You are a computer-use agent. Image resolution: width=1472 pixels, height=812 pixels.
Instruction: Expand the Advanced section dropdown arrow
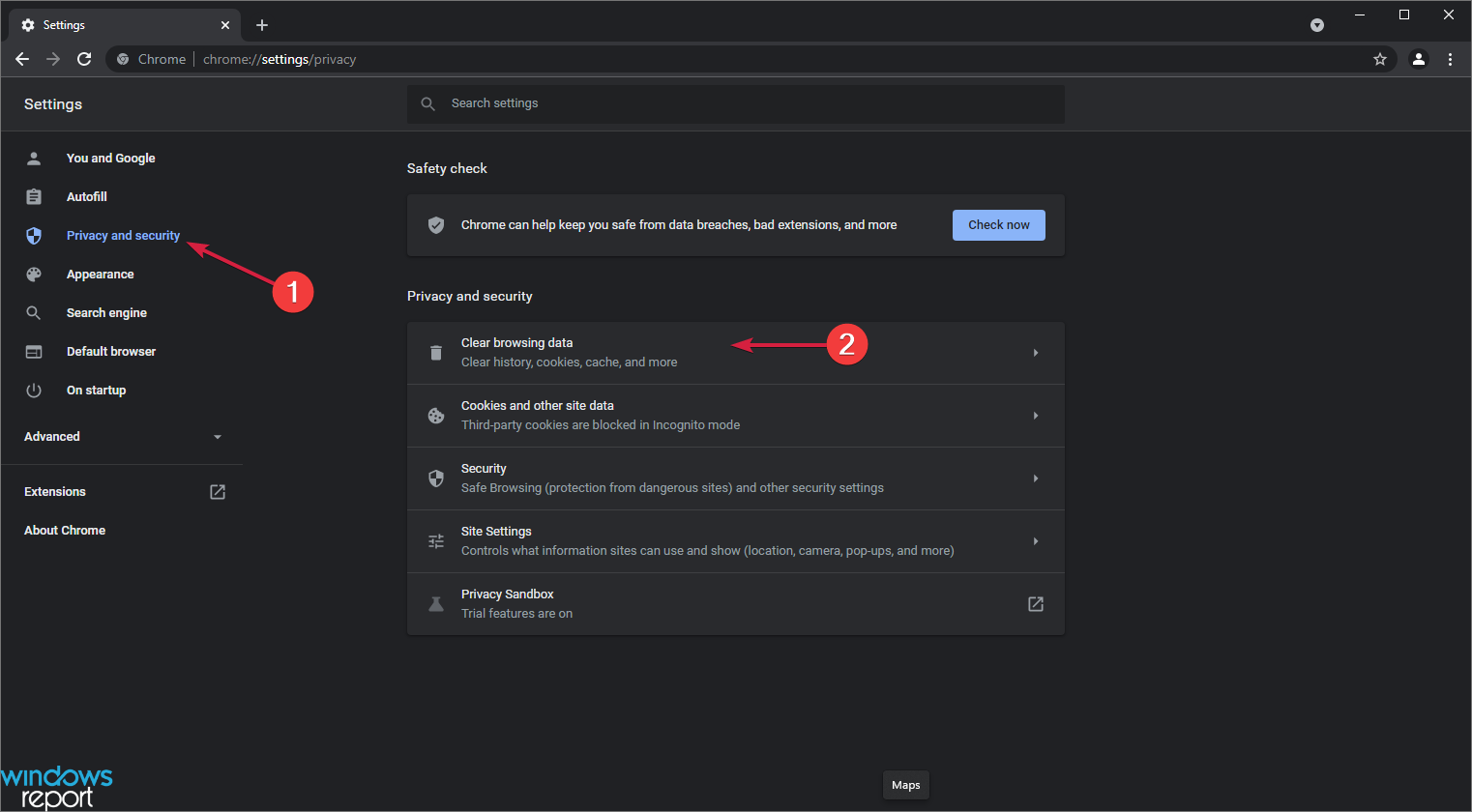click(x=218, y=437)
